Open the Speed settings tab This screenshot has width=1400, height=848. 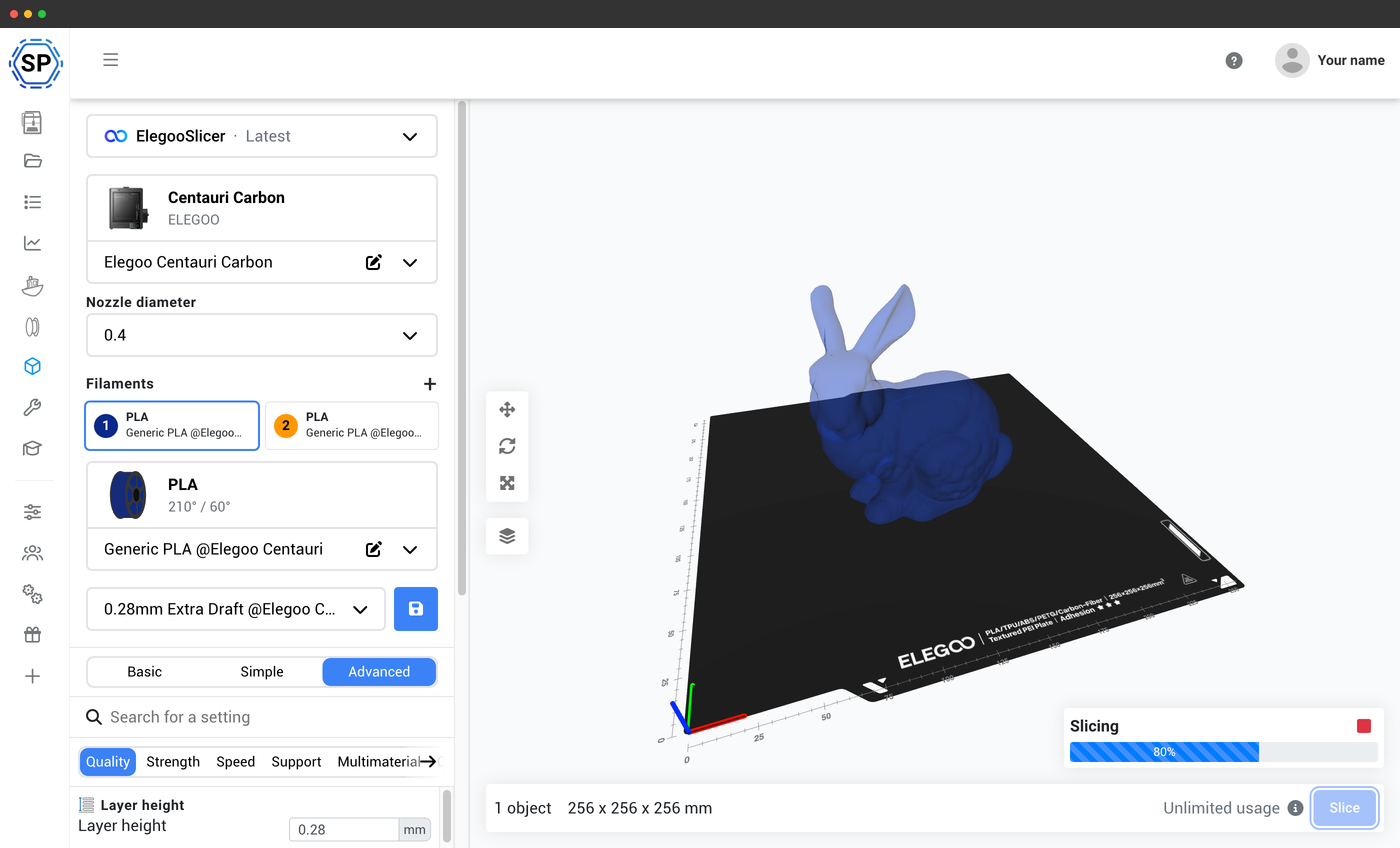236,762
